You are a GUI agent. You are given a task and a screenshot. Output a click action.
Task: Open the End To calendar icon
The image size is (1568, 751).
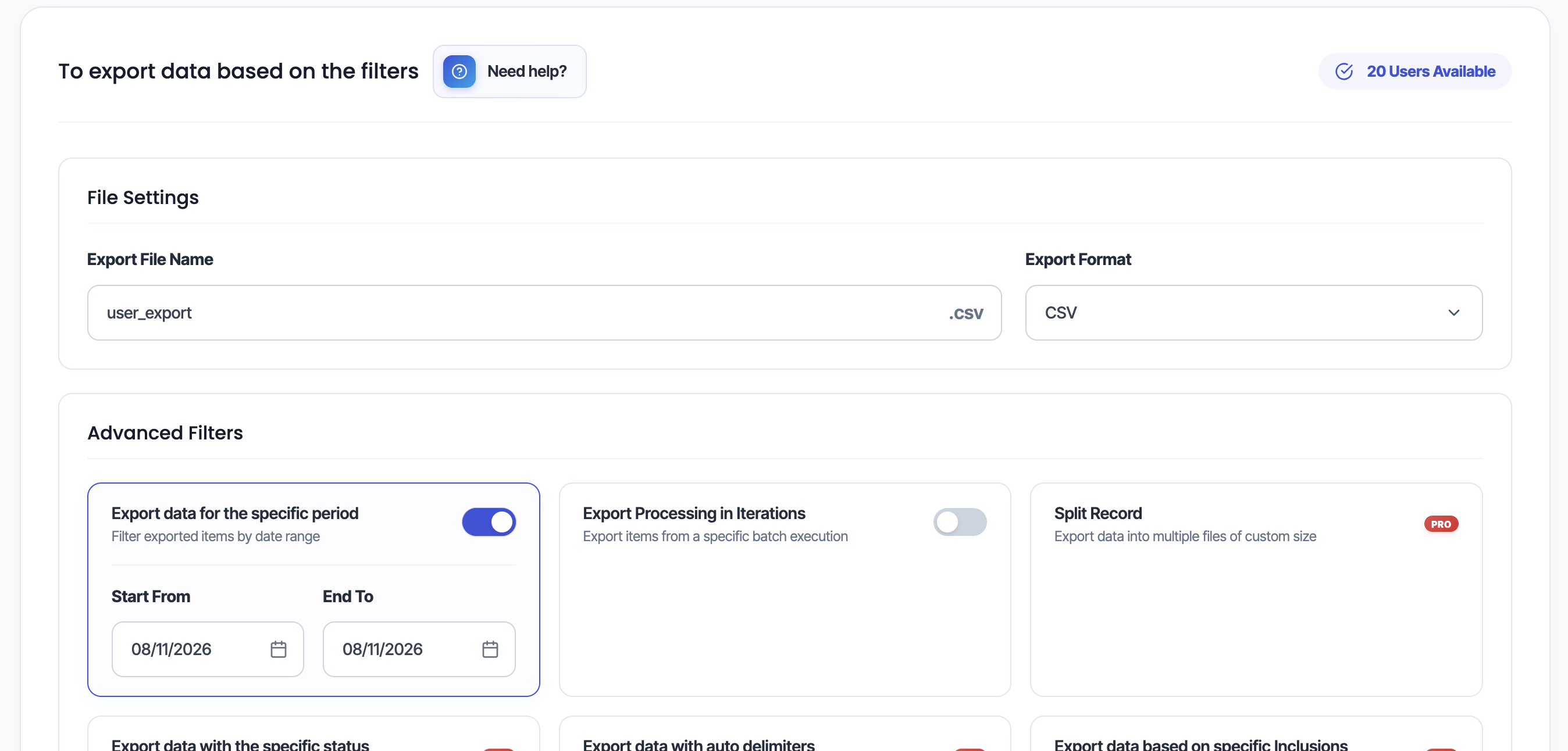490,649
